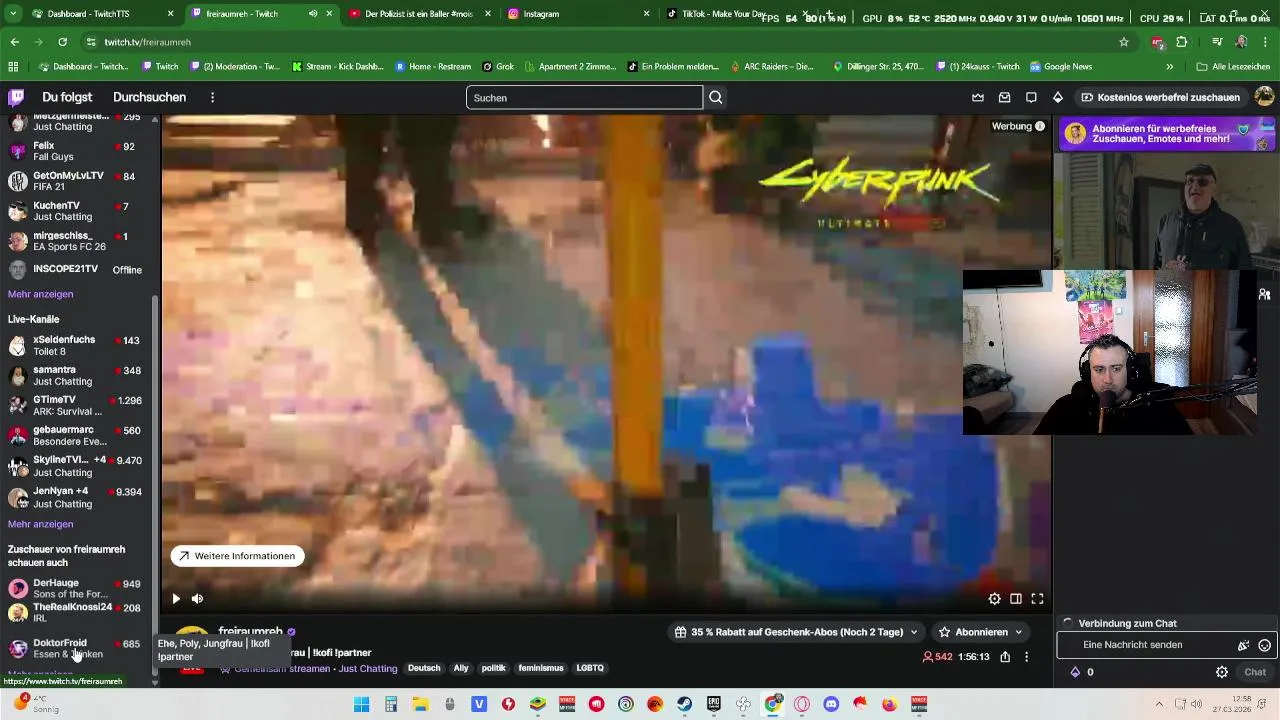
Task: Open player settings gear
Action: click(x=994, y=599)
